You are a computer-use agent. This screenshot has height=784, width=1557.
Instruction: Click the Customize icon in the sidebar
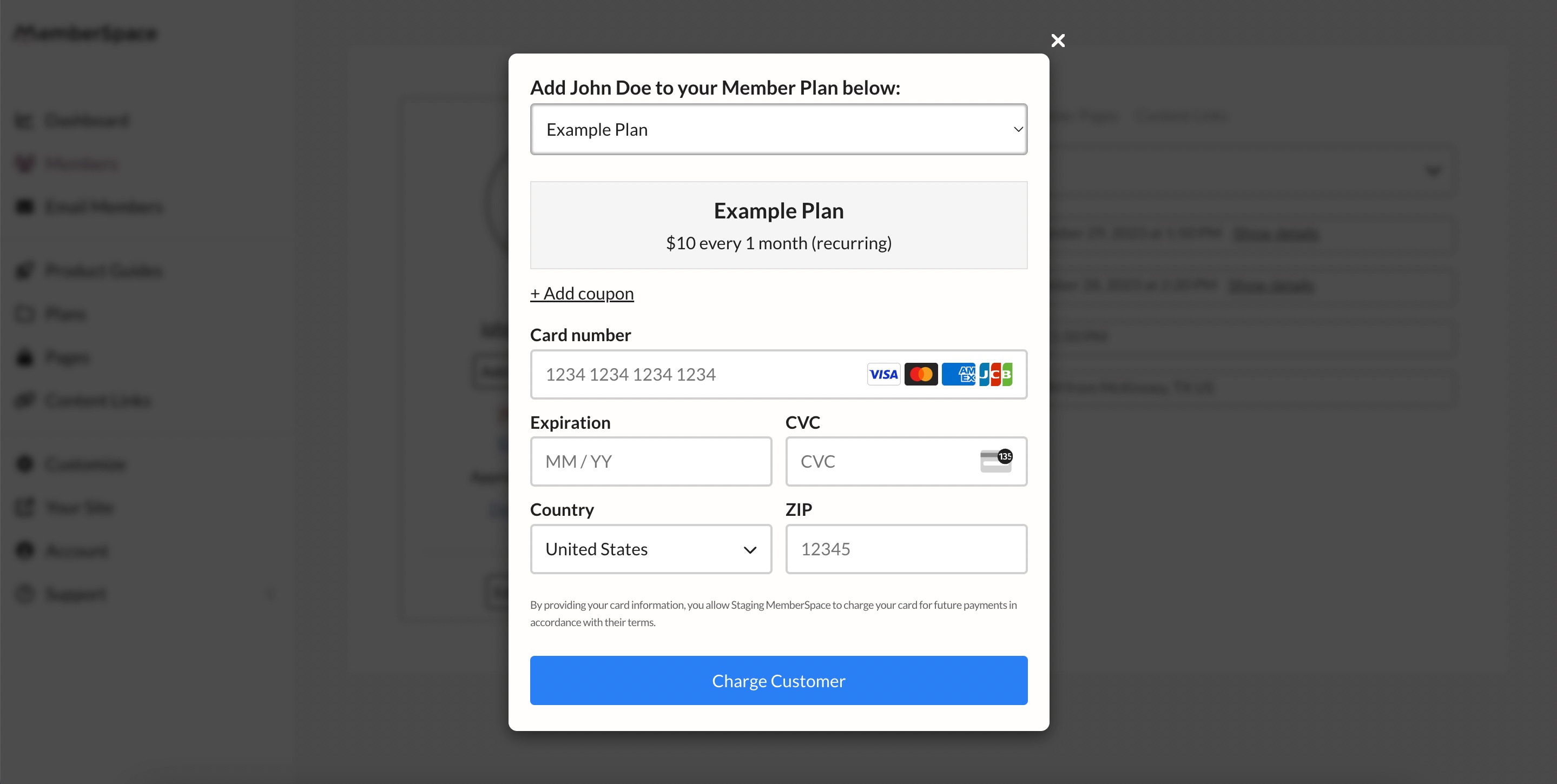[24, 463]
